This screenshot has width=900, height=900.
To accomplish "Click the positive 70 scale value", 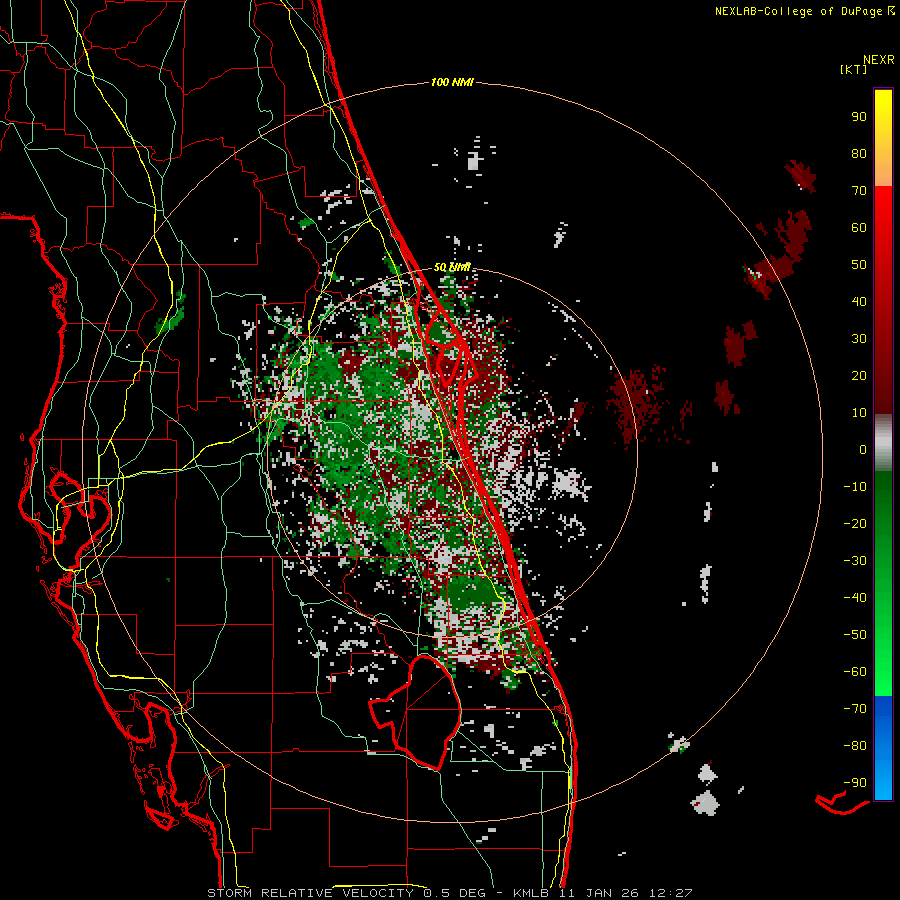I will [859, 191].
